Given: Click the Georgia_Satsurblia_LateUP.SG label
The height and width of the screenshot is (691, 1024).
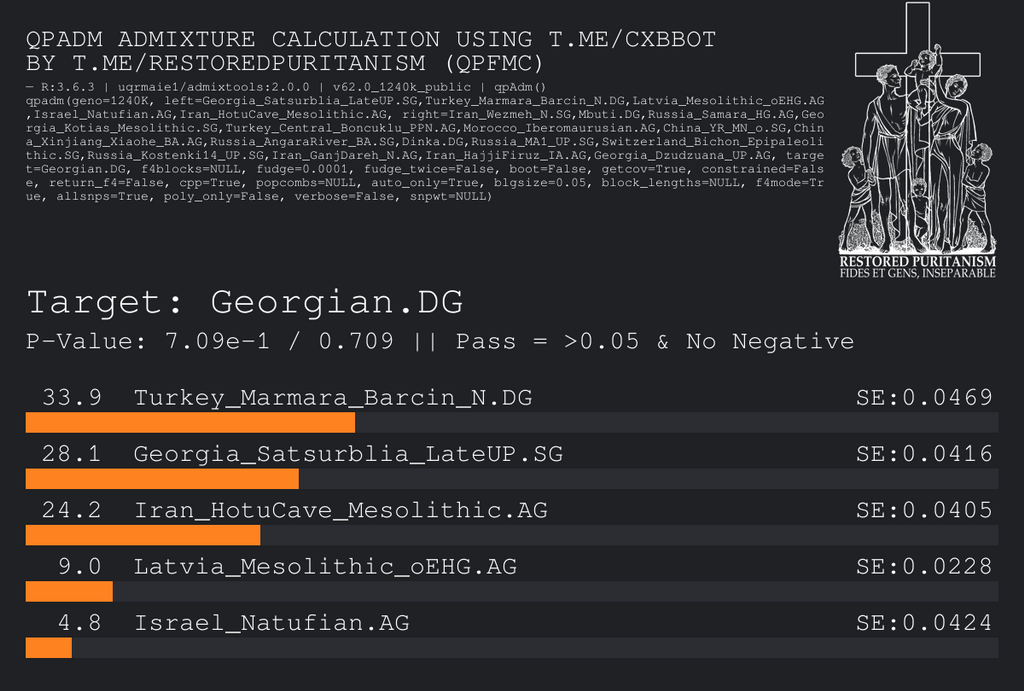Looking at the screenshot, I should pyautogui.click(x=348, y=454).
